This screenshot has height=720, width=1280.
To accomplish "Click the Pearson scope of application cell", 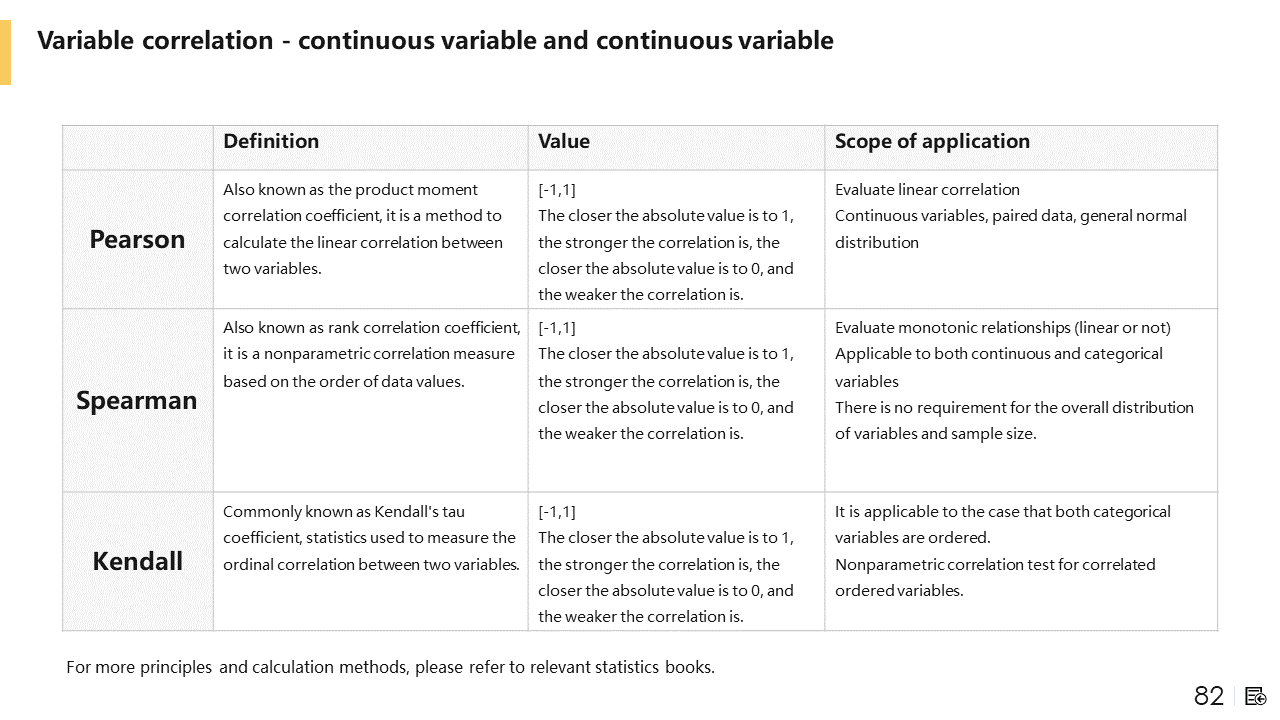I will point(1010,216).
